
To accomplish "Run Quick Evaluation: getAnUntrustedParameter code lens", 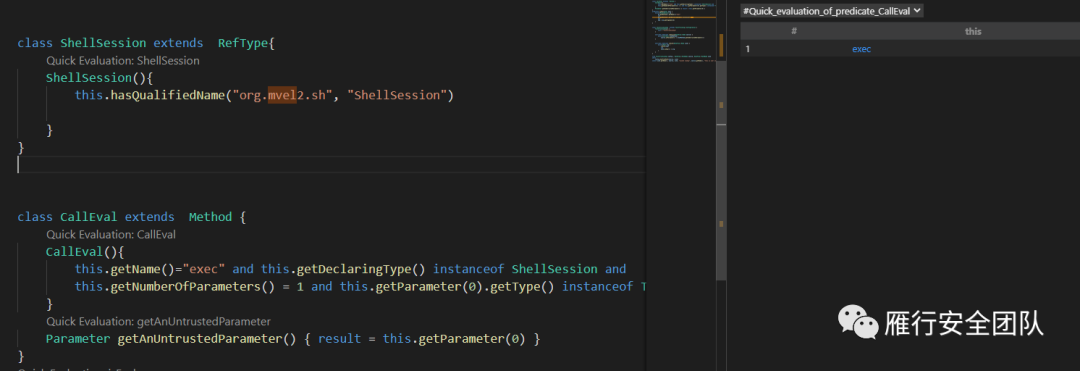I will 158,321.
